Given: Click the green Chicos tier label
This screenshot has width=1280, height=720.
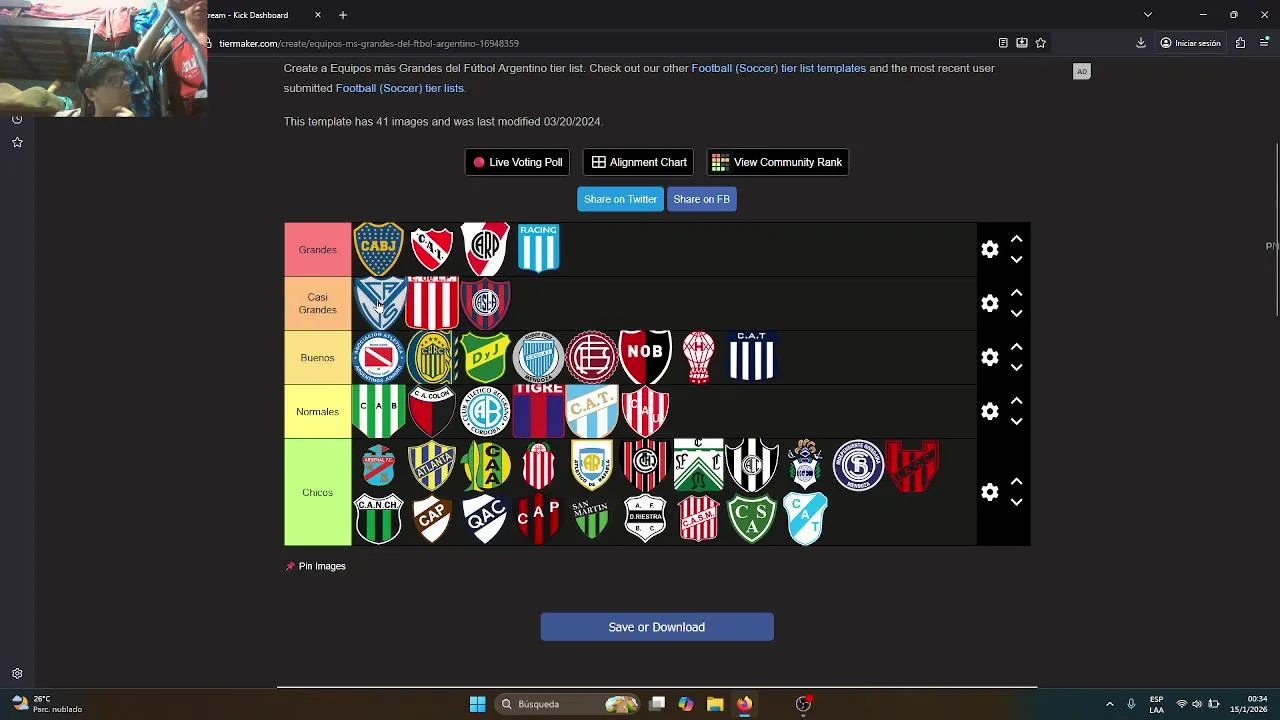Looking at the screenshot, I should 318,492.
